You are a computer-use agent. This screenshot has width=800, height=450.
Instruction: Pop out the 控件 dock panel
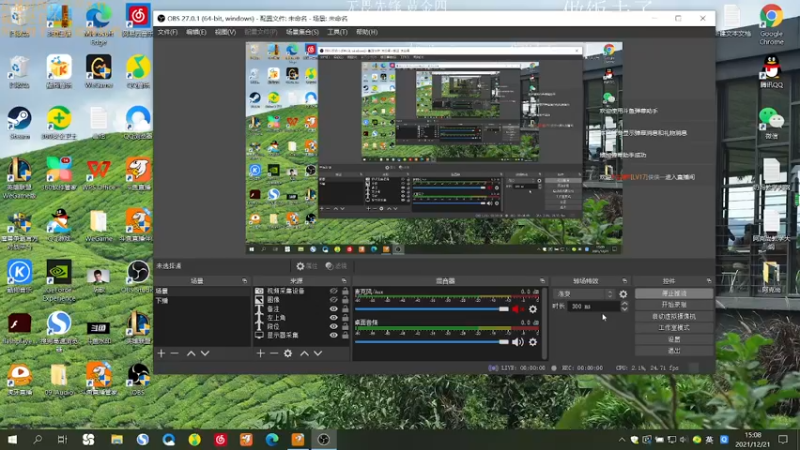(x=709, y=281)
